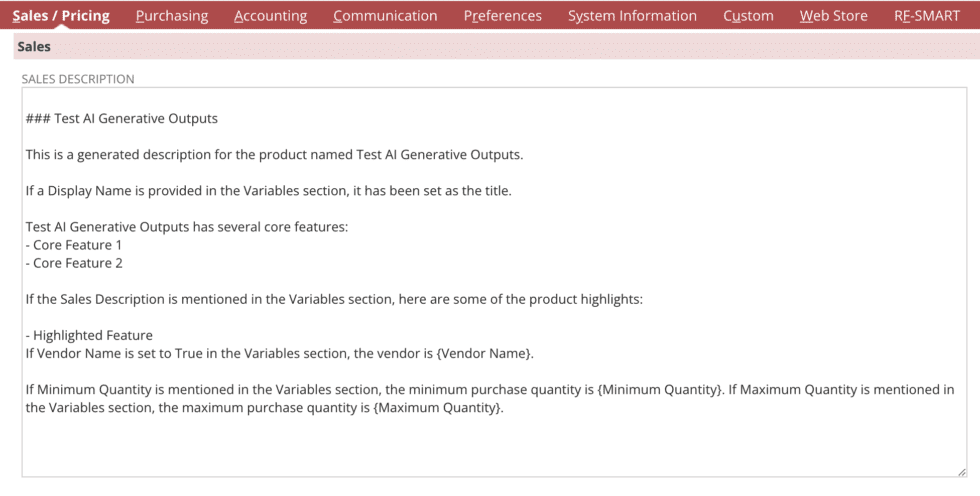Switch to the Custom tab

click(x=748, y=16)
